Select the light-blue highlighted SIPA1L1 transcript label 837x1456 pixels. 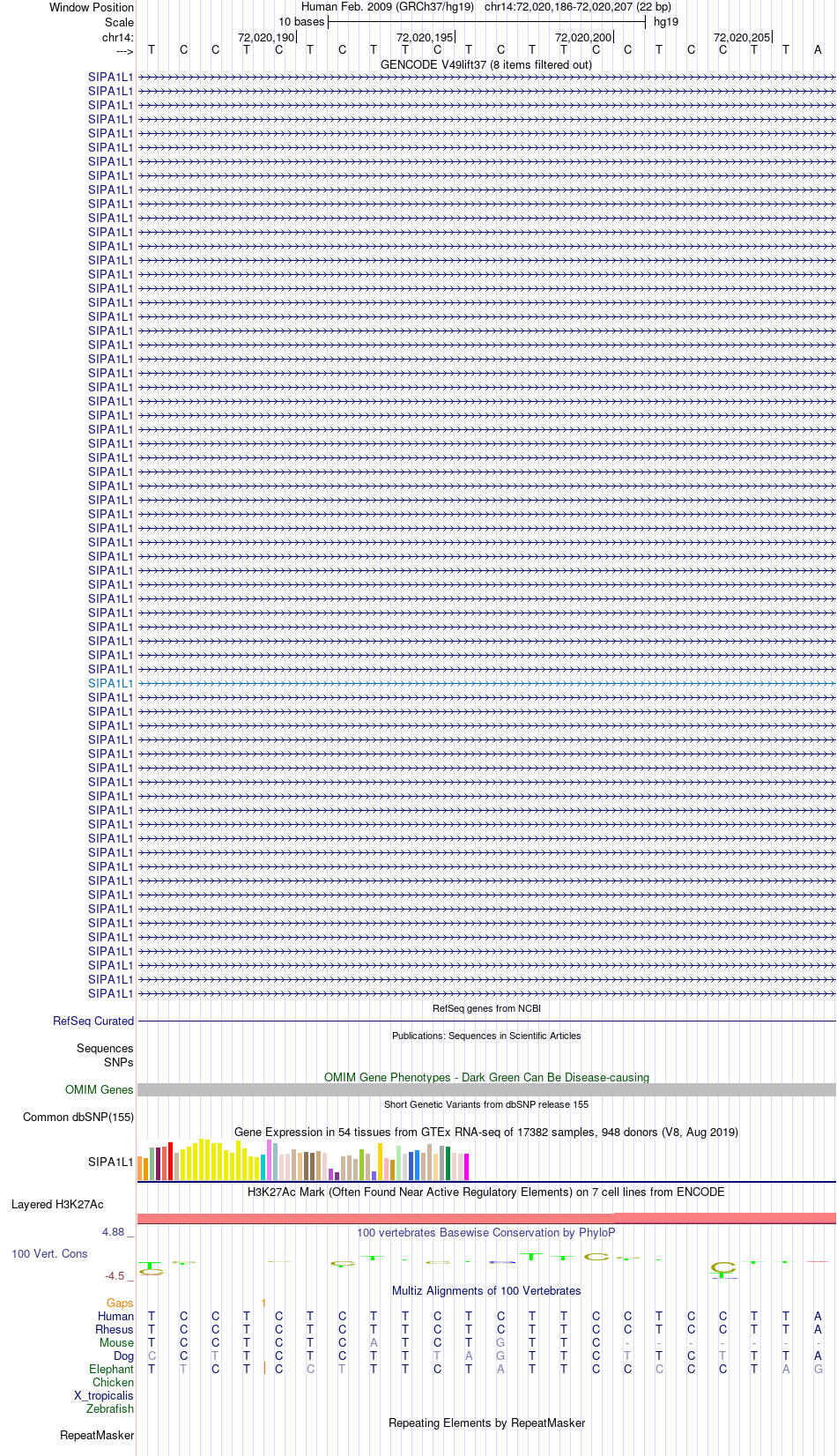[111, 683]
